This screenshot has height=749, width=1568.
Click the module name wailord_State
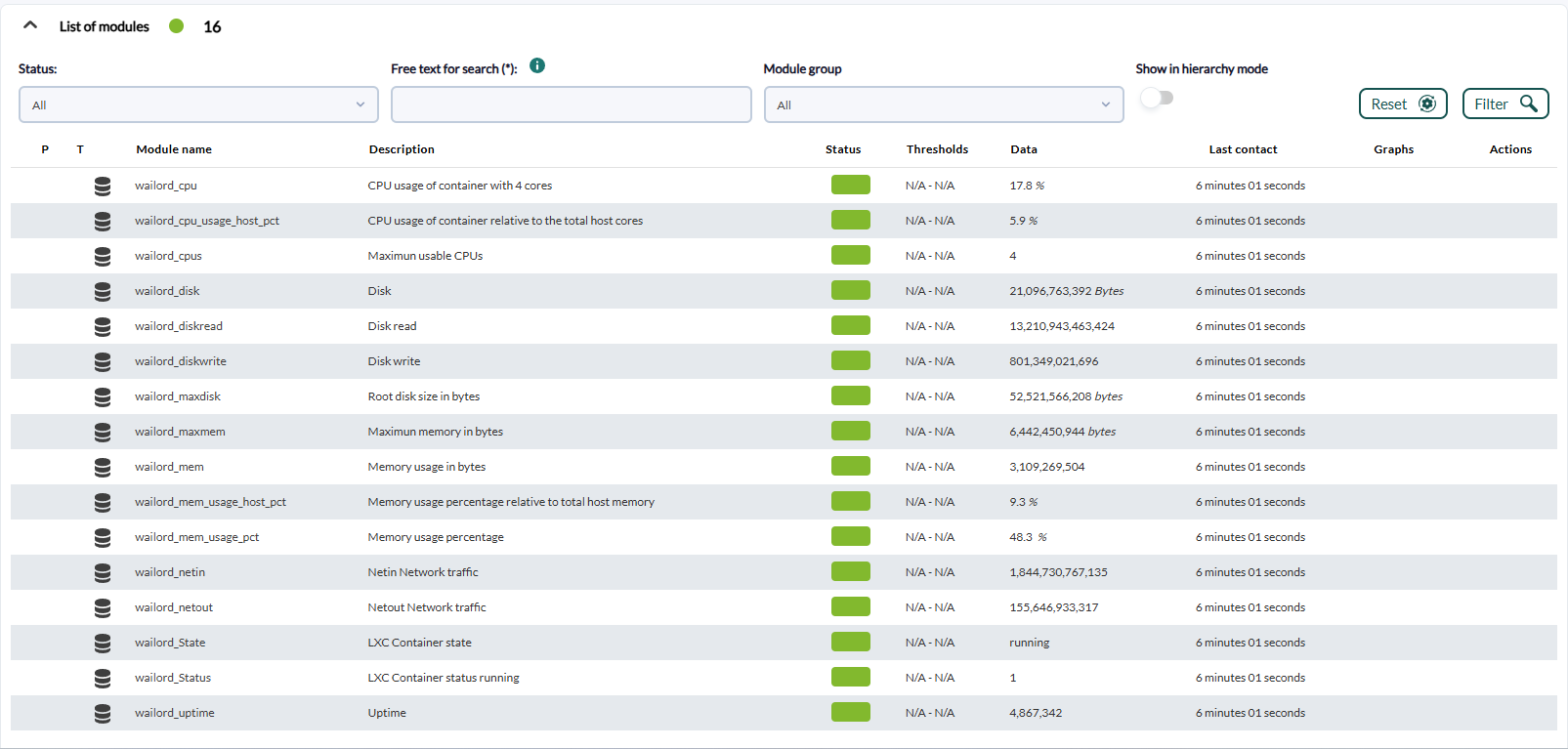(170, 643)
